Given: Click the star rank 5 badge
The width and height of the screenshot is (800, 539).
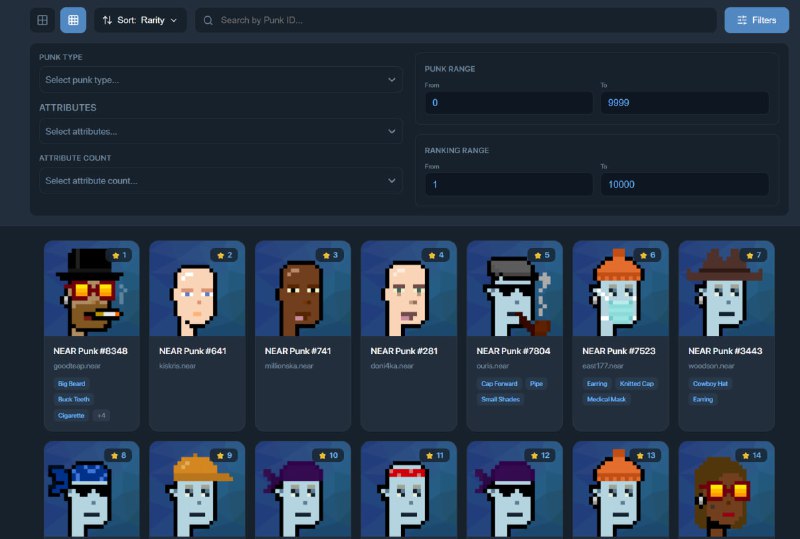Looking at the screenshot, I should click(542, 255).
